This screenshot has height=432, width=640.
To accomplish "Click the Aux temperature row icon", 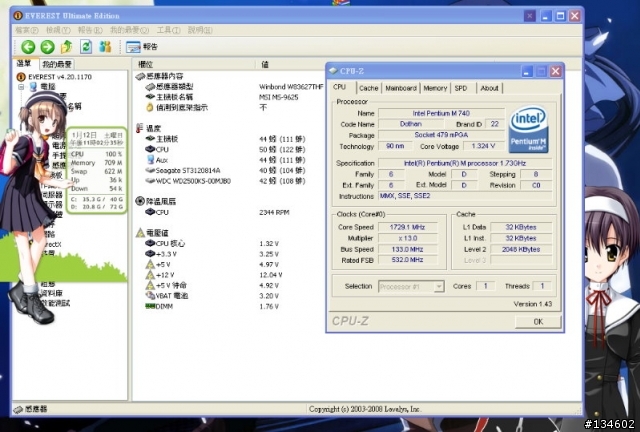I will (150, 160).
